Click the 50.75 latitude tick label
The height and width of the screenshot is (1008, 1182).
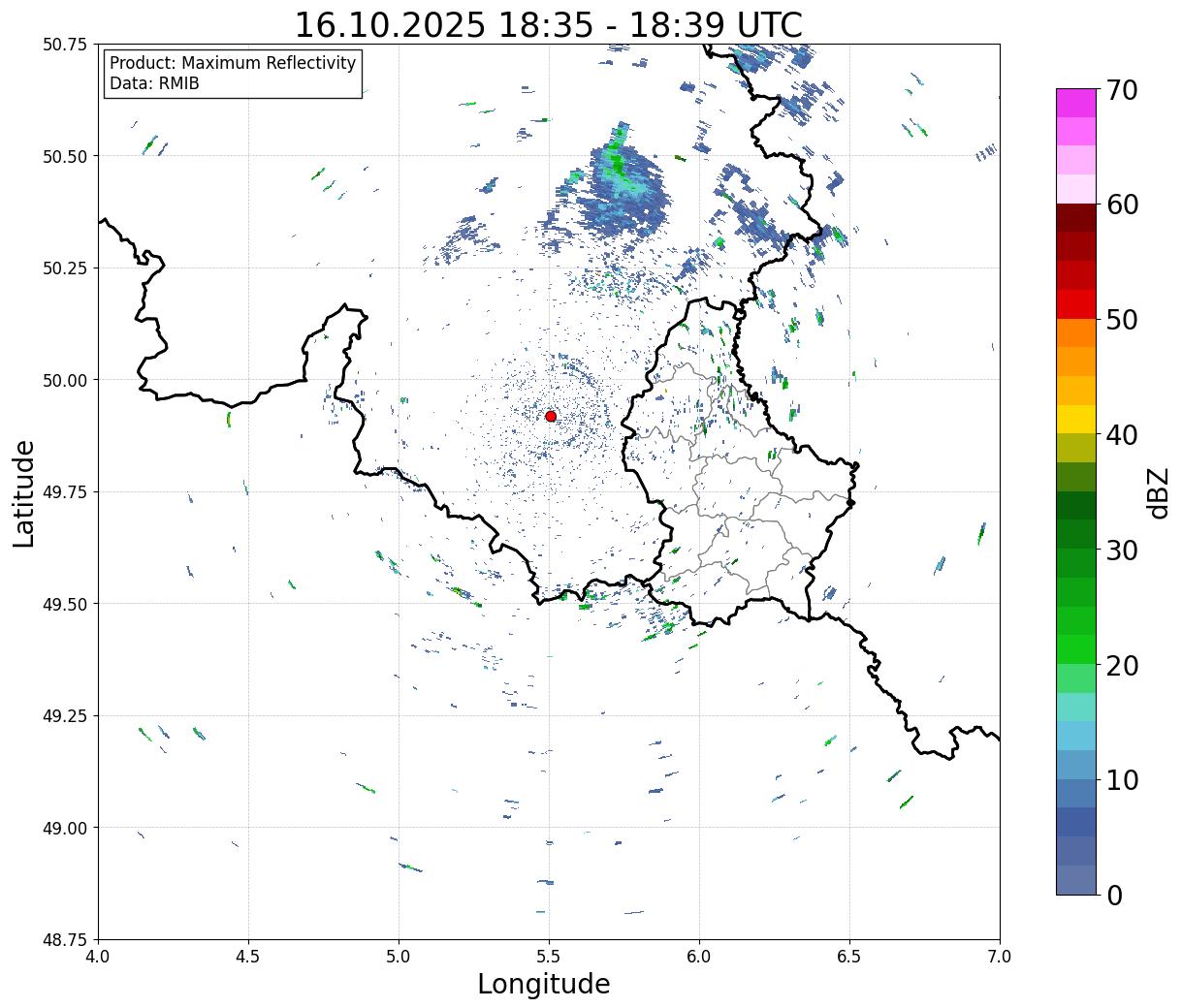point(65,45)
